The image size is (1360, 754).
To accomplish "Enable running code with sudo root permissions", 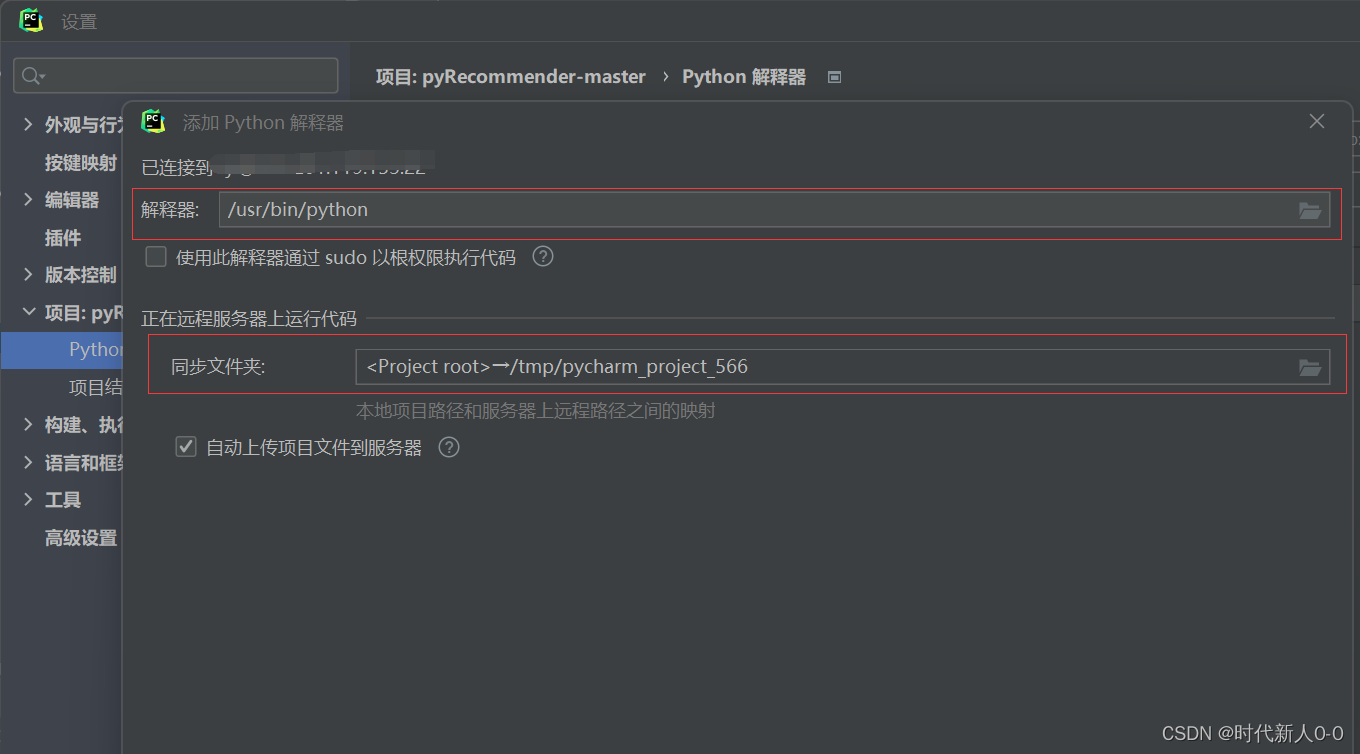I will 156,256.
